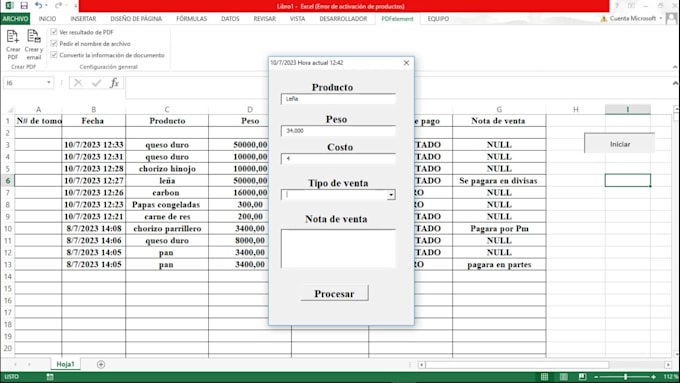Click the Iniciar button on the sheet
The width and height of the screenshot is (680, 383).
[620, 144]
